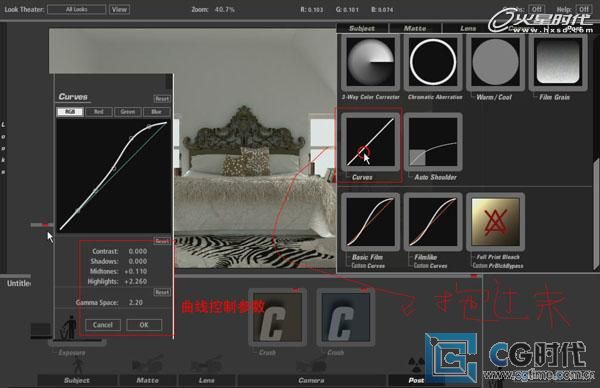Click the Gamma Space value 2.20
The height and width of the screenshot is (388, 600).
136,303
